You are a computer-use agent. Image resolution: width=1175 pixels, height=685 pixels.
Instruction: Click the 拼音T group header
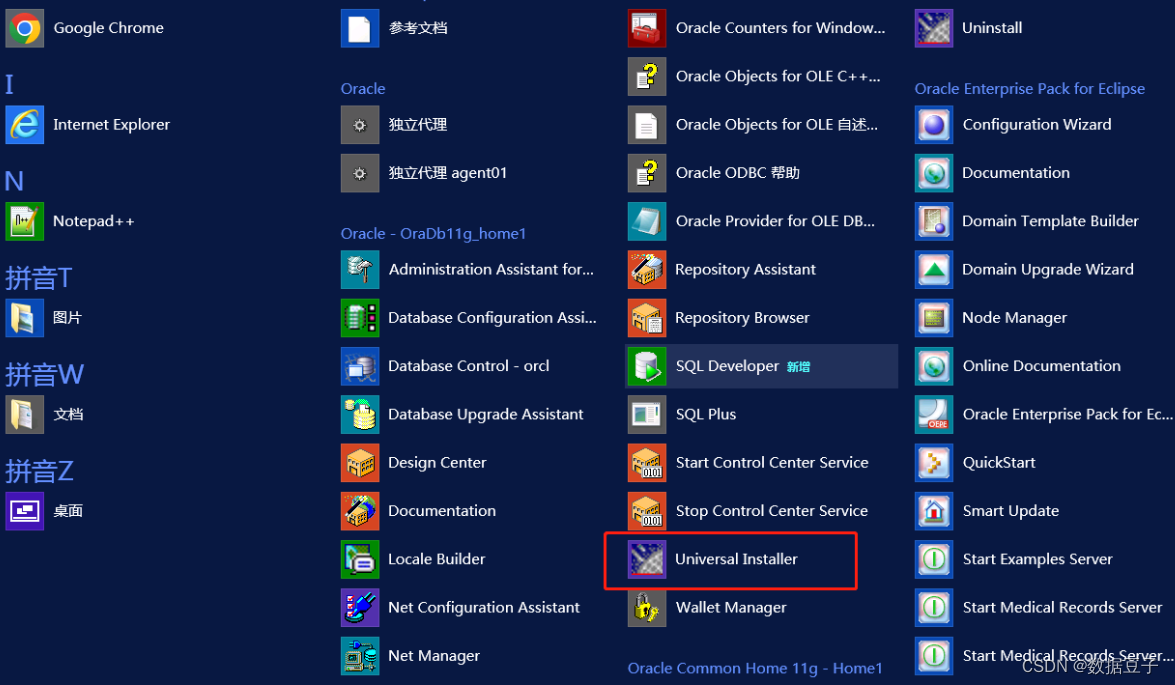pos(39,278)
